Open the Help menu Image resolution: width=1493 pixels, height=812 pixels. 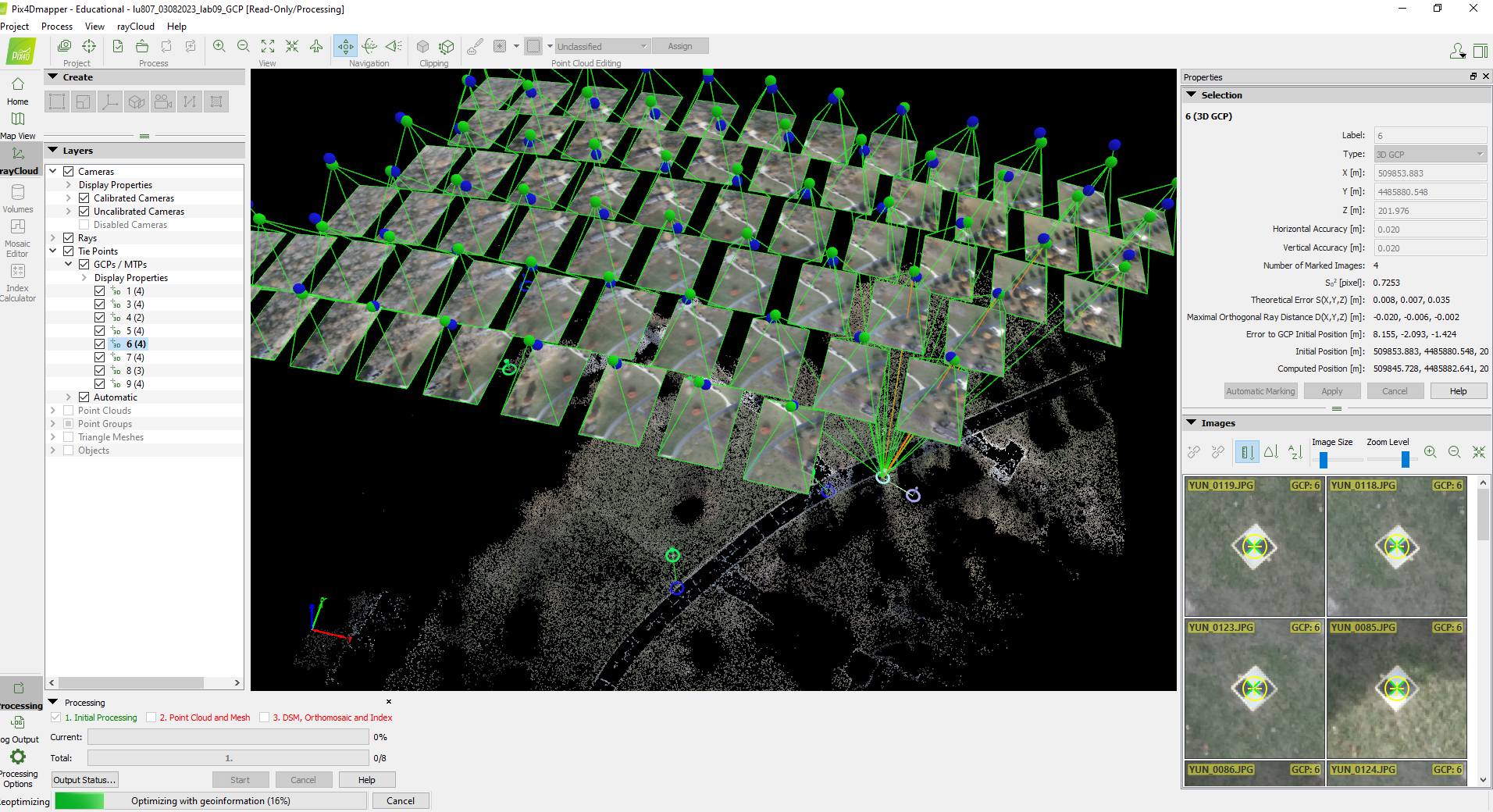(x=176, y=27)
